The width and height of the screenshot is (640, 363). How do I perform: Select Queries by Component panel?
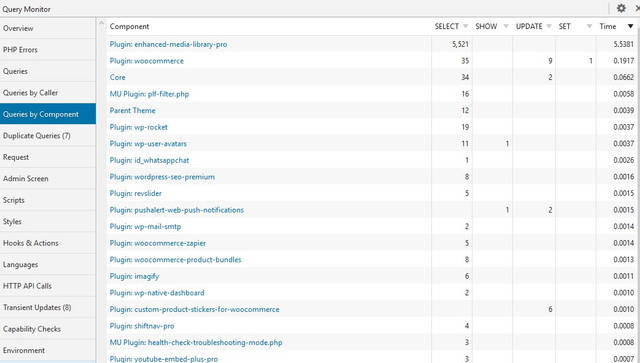click(48, 114)
